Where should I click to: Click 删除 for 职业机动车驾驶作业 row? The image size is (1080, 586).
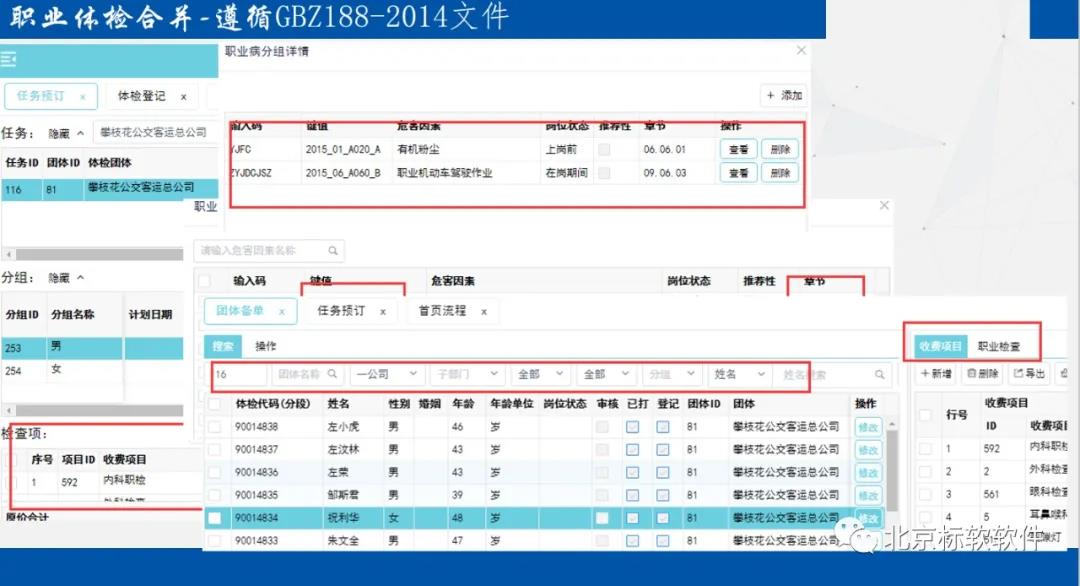point(780,173)
